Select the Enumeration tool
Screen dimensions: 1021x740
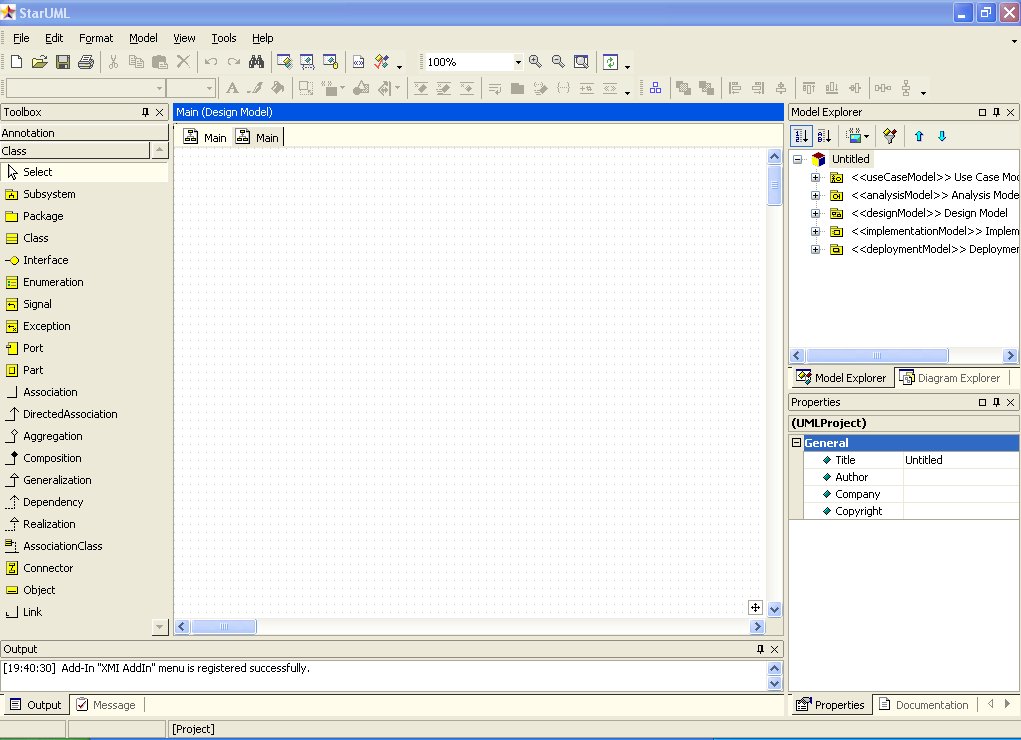point(53,282)
